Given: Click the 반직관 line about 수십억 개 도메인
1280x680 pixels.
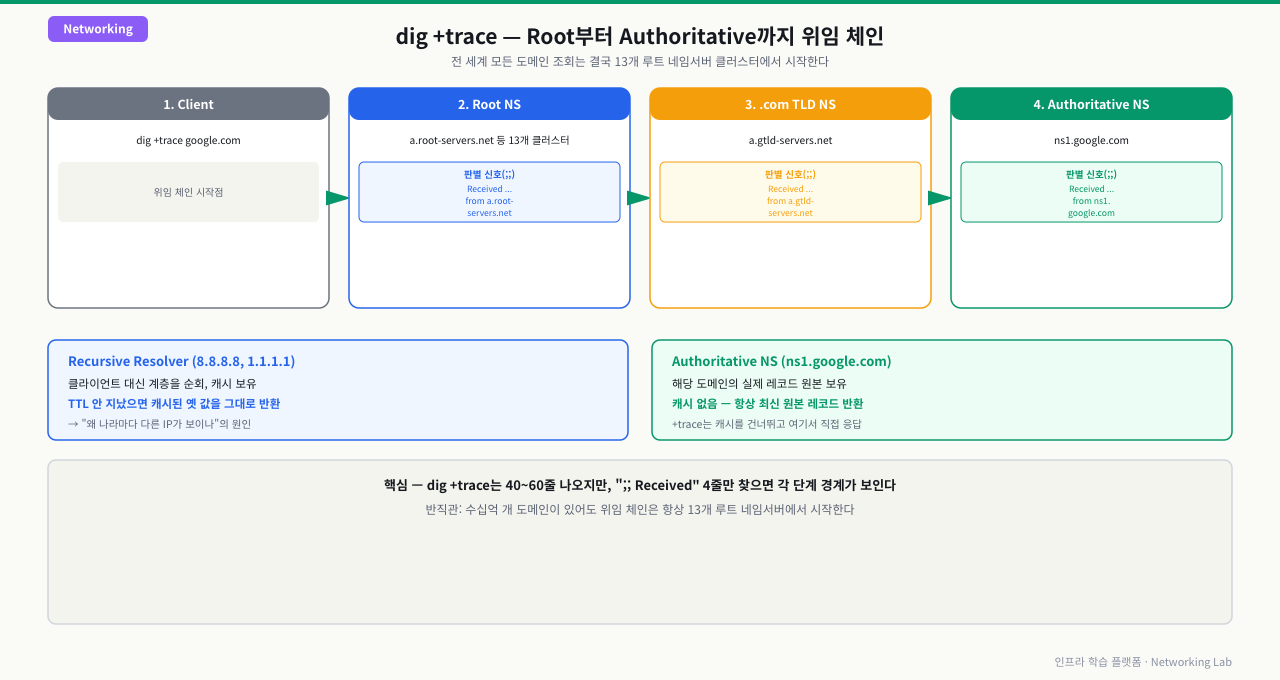Looking at the screenshot, I should [640, 510].
